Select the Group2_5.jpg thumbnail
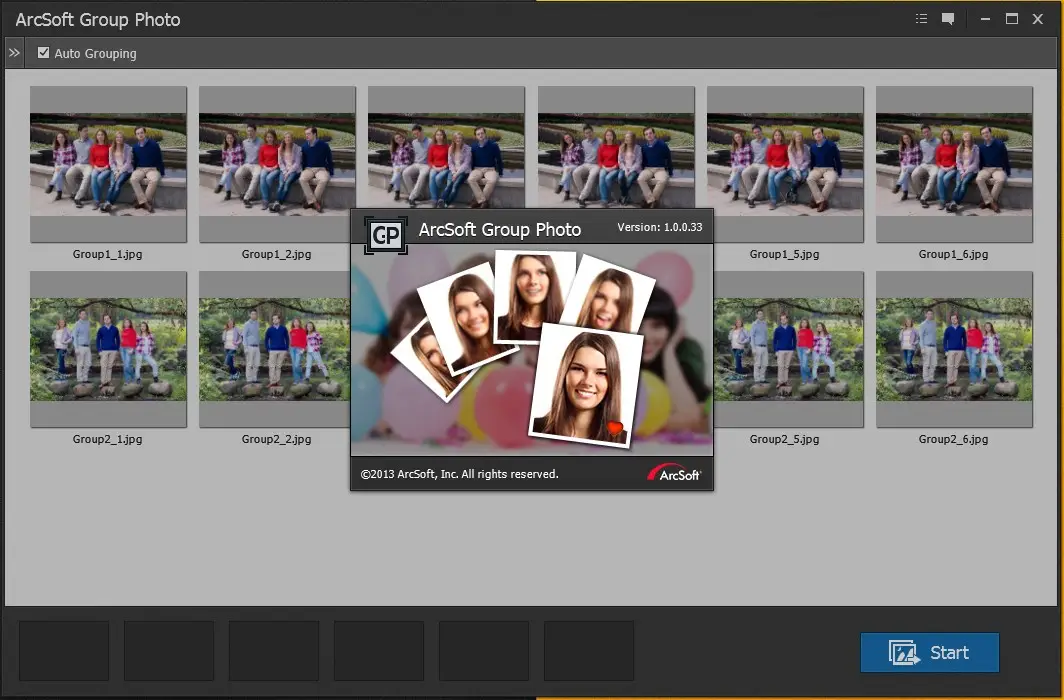The image size is (1064, 700). click(788, 349)
